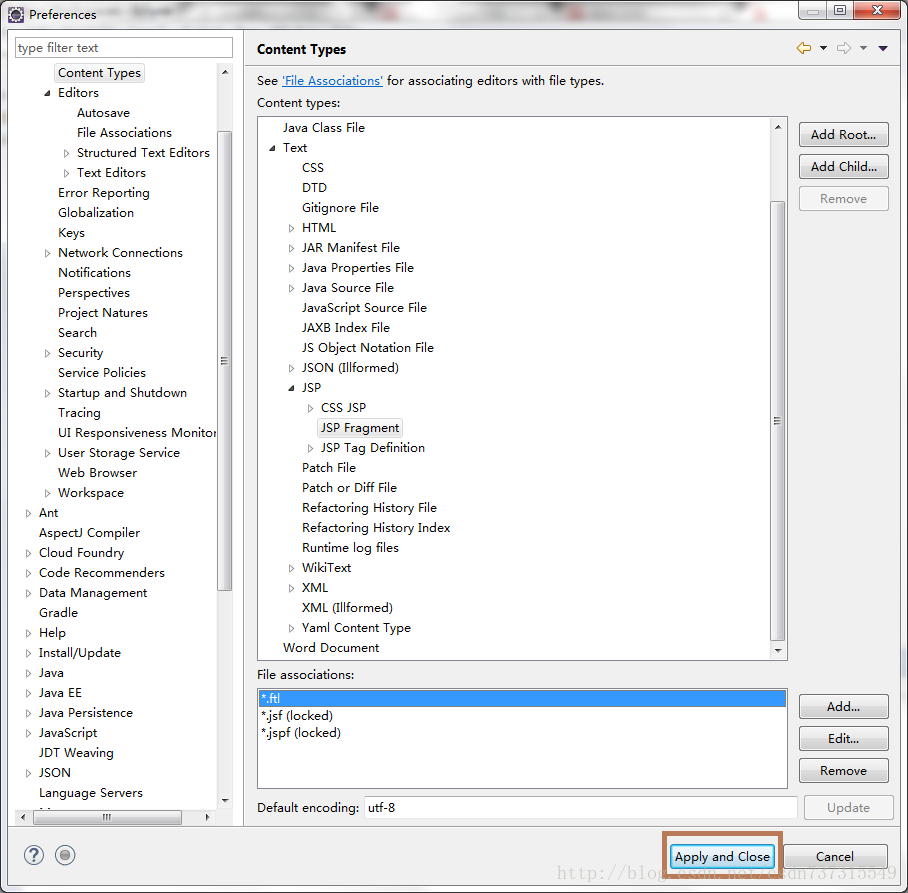
Task: Open the 'File Associations' link
Action: [x=332, y=80]
